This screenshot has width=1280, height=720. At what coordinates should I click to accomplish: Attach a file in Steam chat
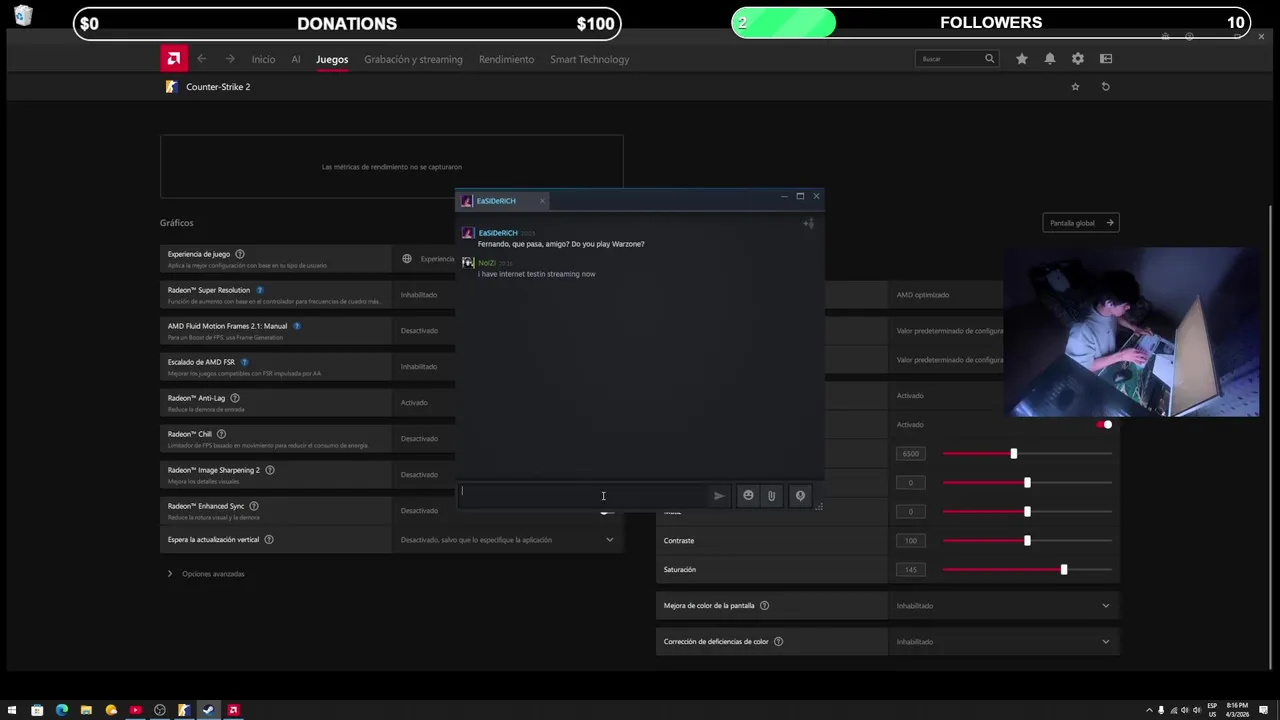coord(772,496)
